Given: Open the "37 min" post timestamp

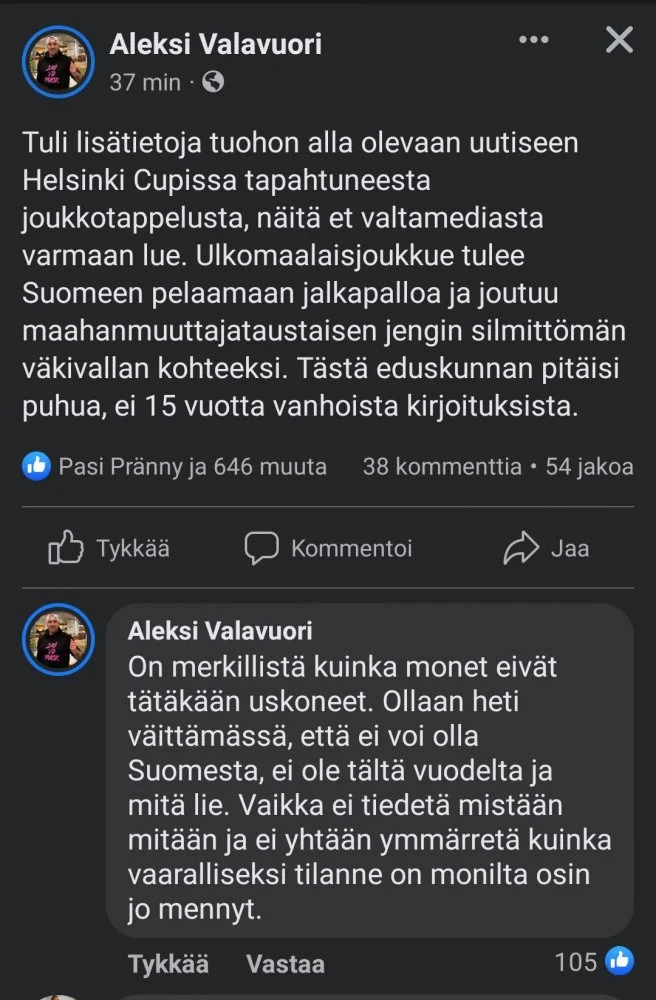Looking at the screenshot, I should [145, 82].
